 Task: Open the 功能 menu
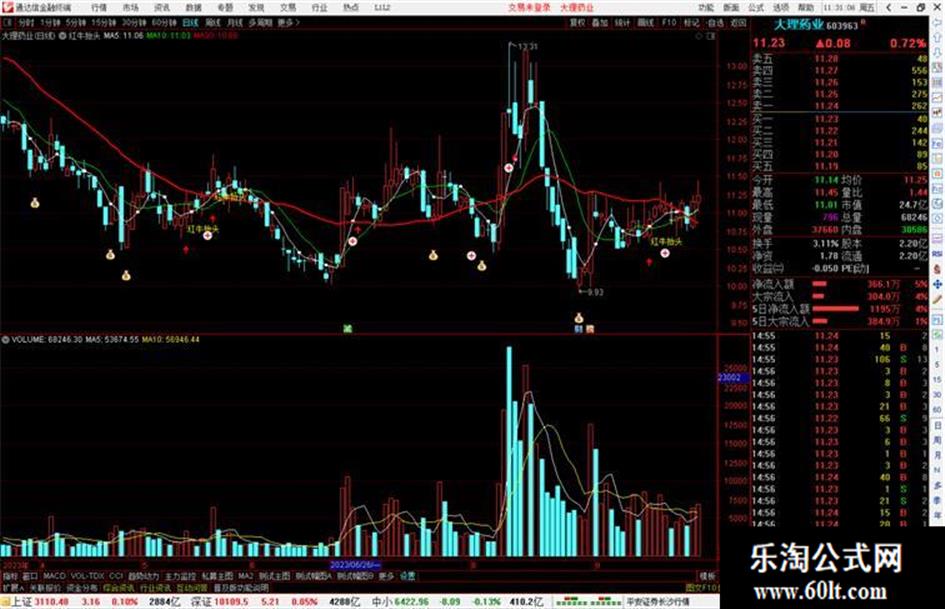[x=706, y=7]
